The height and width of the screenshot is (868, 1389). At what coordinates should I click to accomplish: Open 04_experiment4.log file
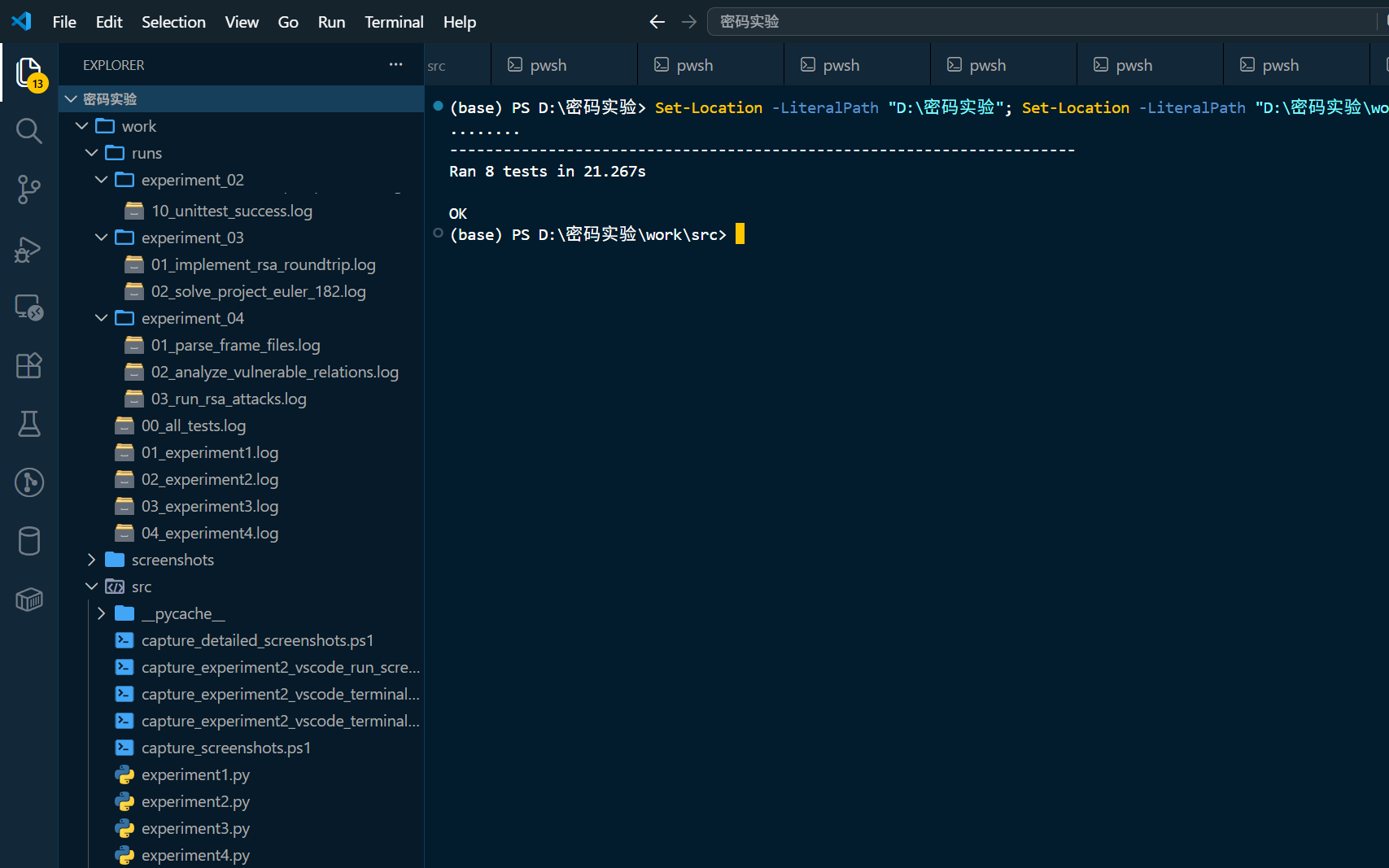pyautogui.click(x=242, y=533)
